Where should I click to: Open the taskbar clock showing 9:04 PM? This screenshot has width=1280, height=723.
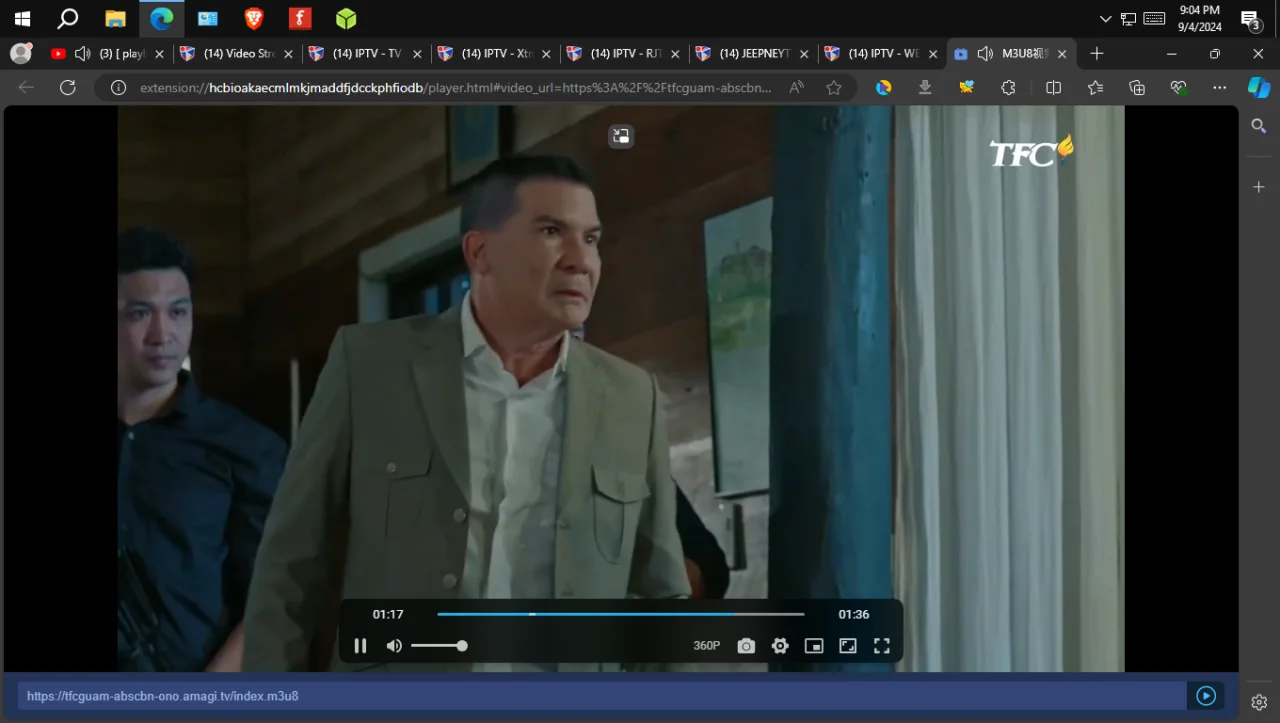pyautogui.click(x=1200, y=19)
